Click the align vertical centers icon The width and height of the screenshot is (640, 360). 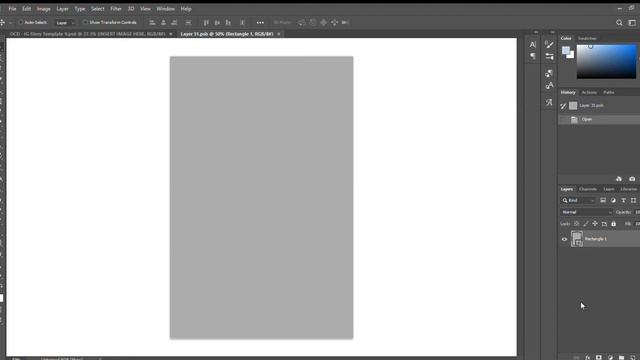coord(217,23)
